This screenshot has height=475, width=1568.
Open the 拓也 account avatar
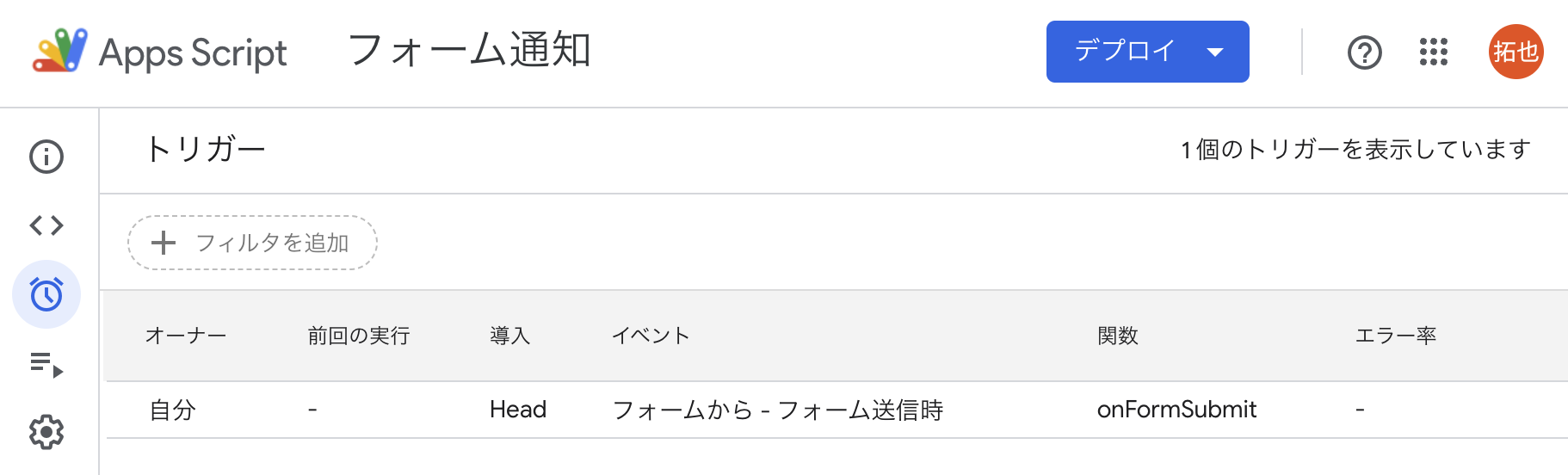click(1516, 52)
